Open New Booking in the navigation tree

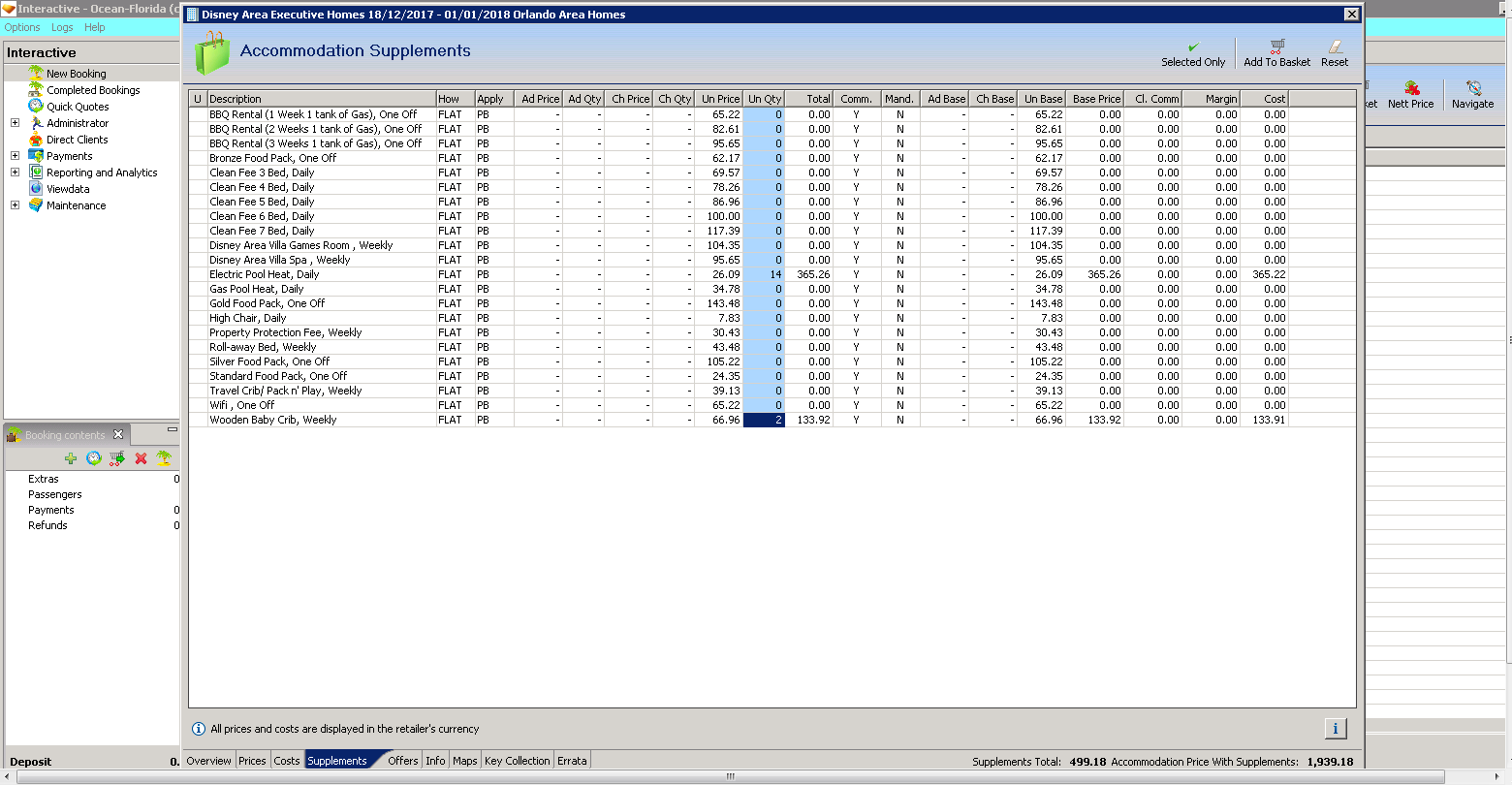(x=77, y=74)
